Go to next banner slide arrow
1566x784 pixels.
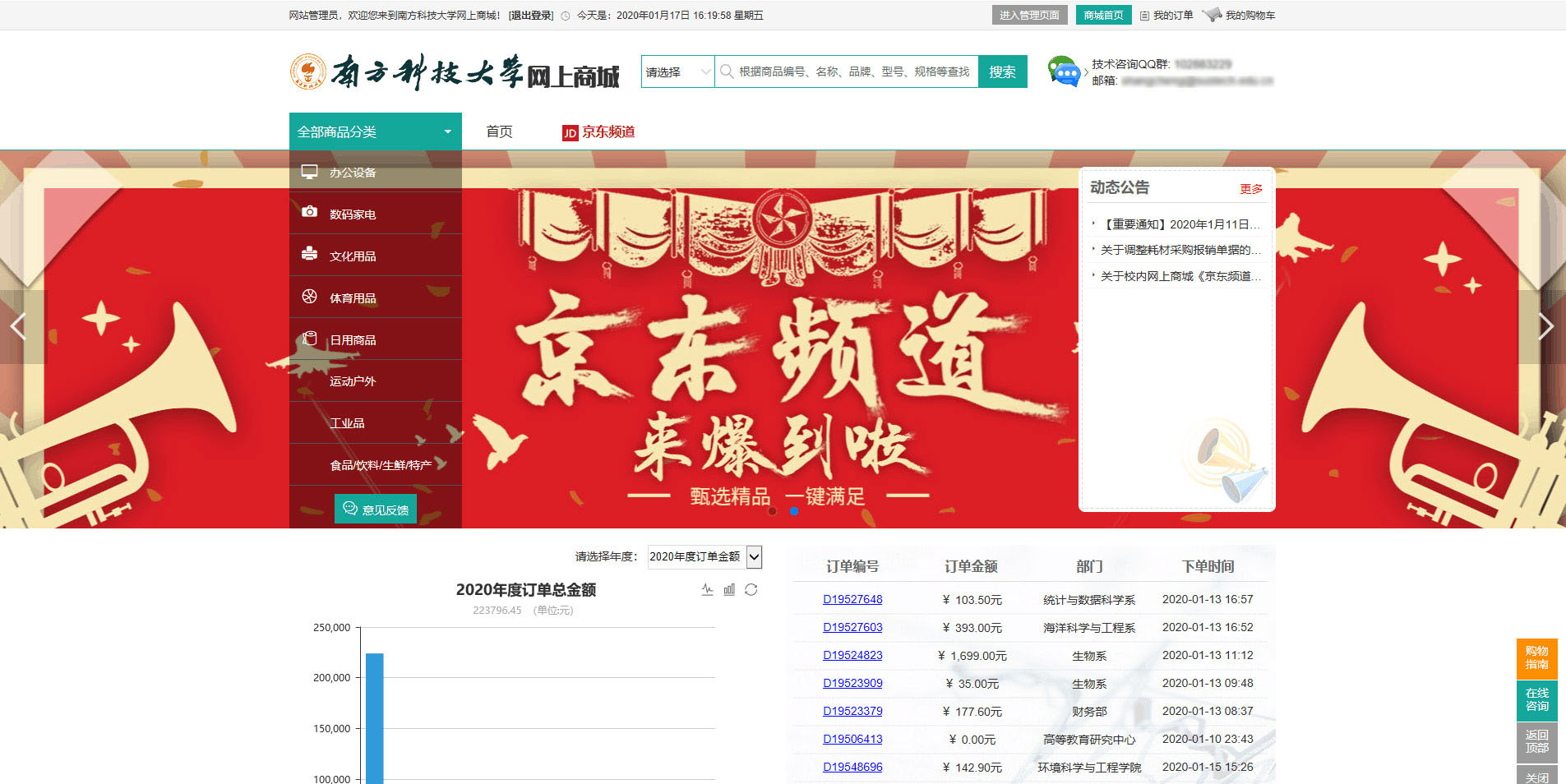coord(1545,326)
